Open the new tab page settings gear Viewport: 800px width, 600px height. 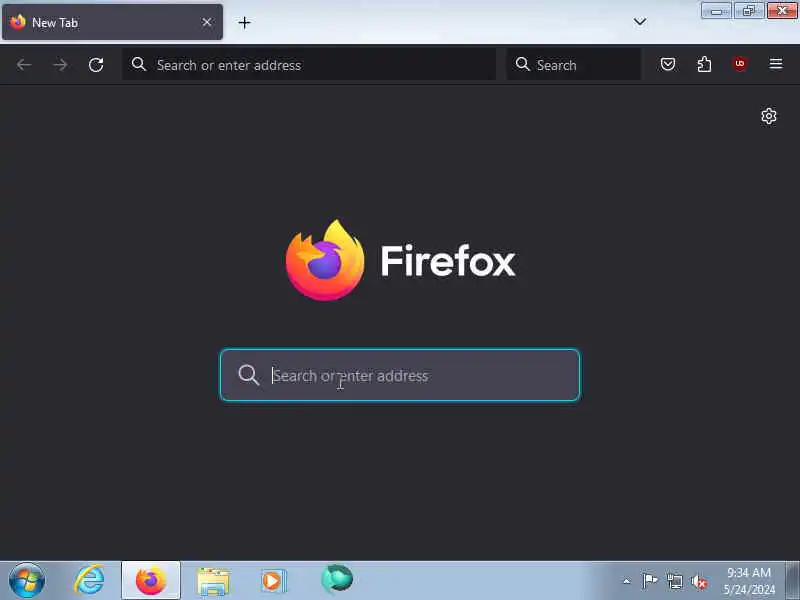pos(768,116)
